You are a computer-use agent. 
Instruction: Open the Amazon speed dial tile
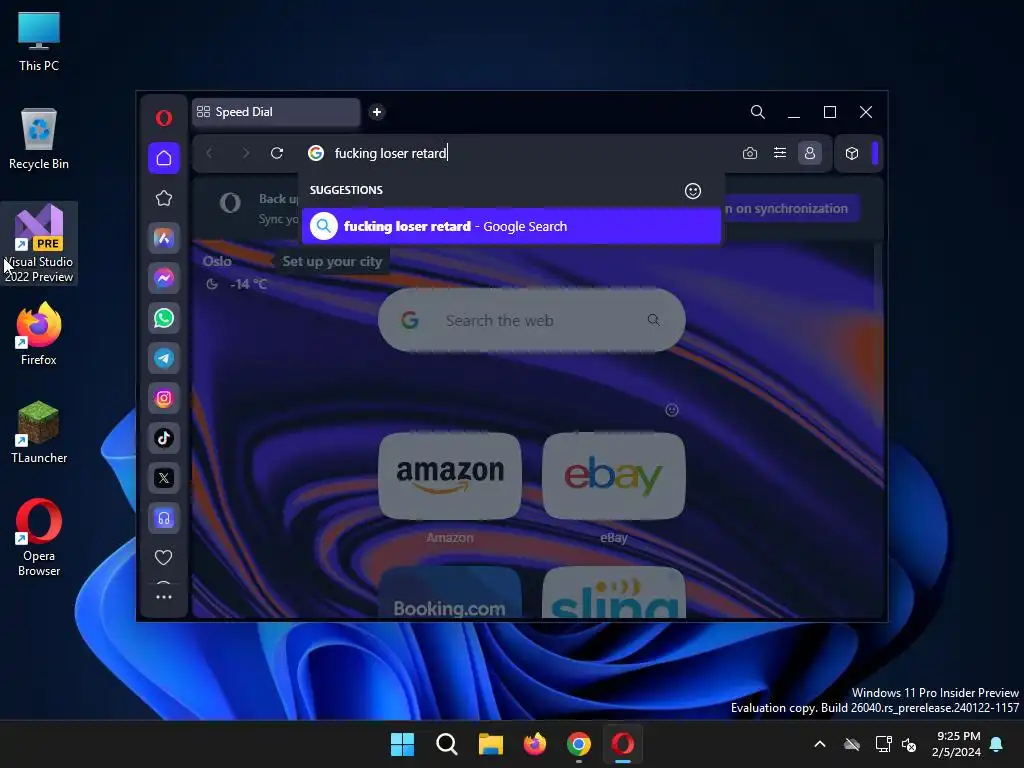pyautogui.click(x=450, y=475)
